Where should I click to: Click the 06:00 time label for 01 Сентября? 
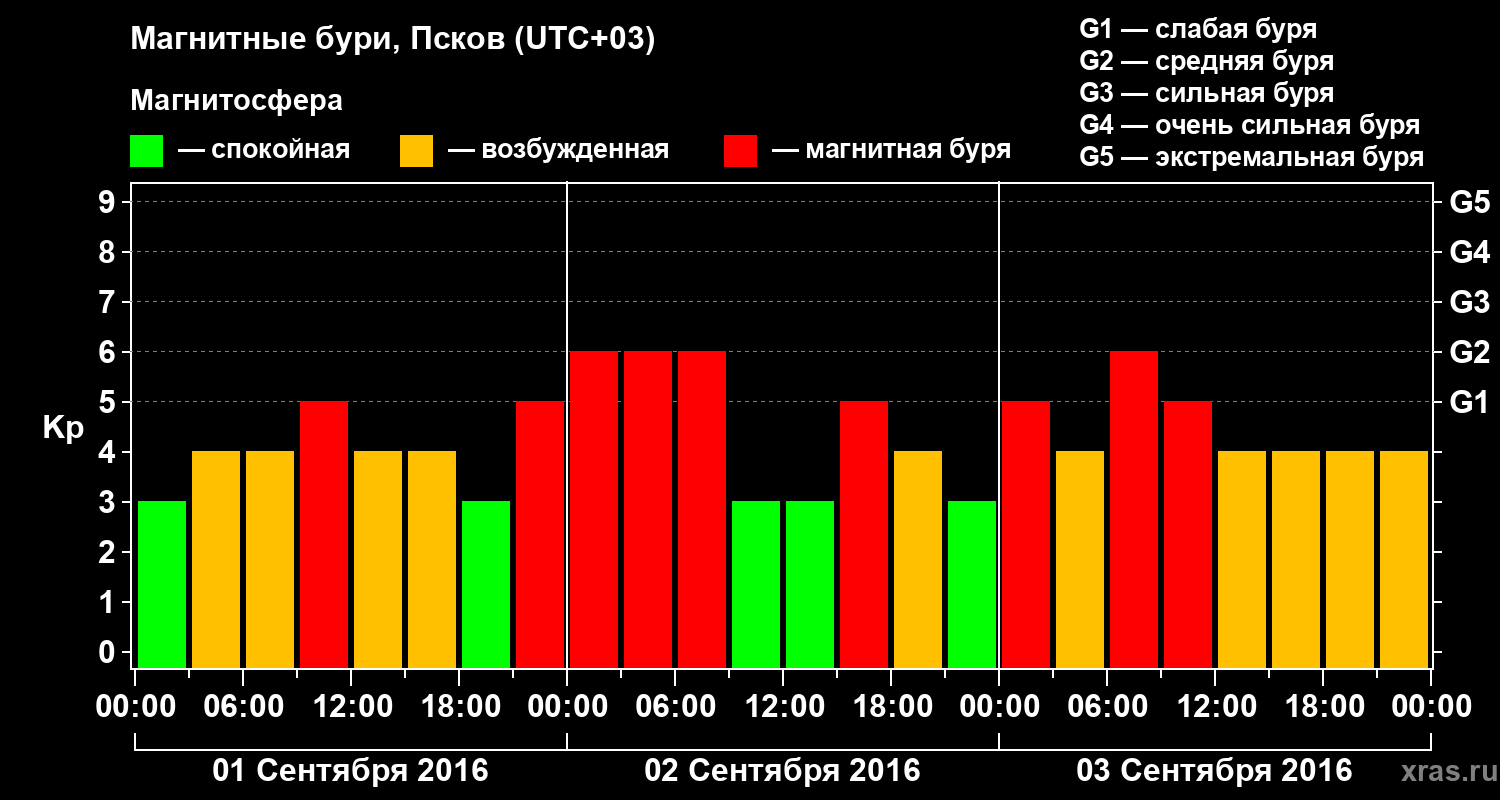click(x=243, y=706)
